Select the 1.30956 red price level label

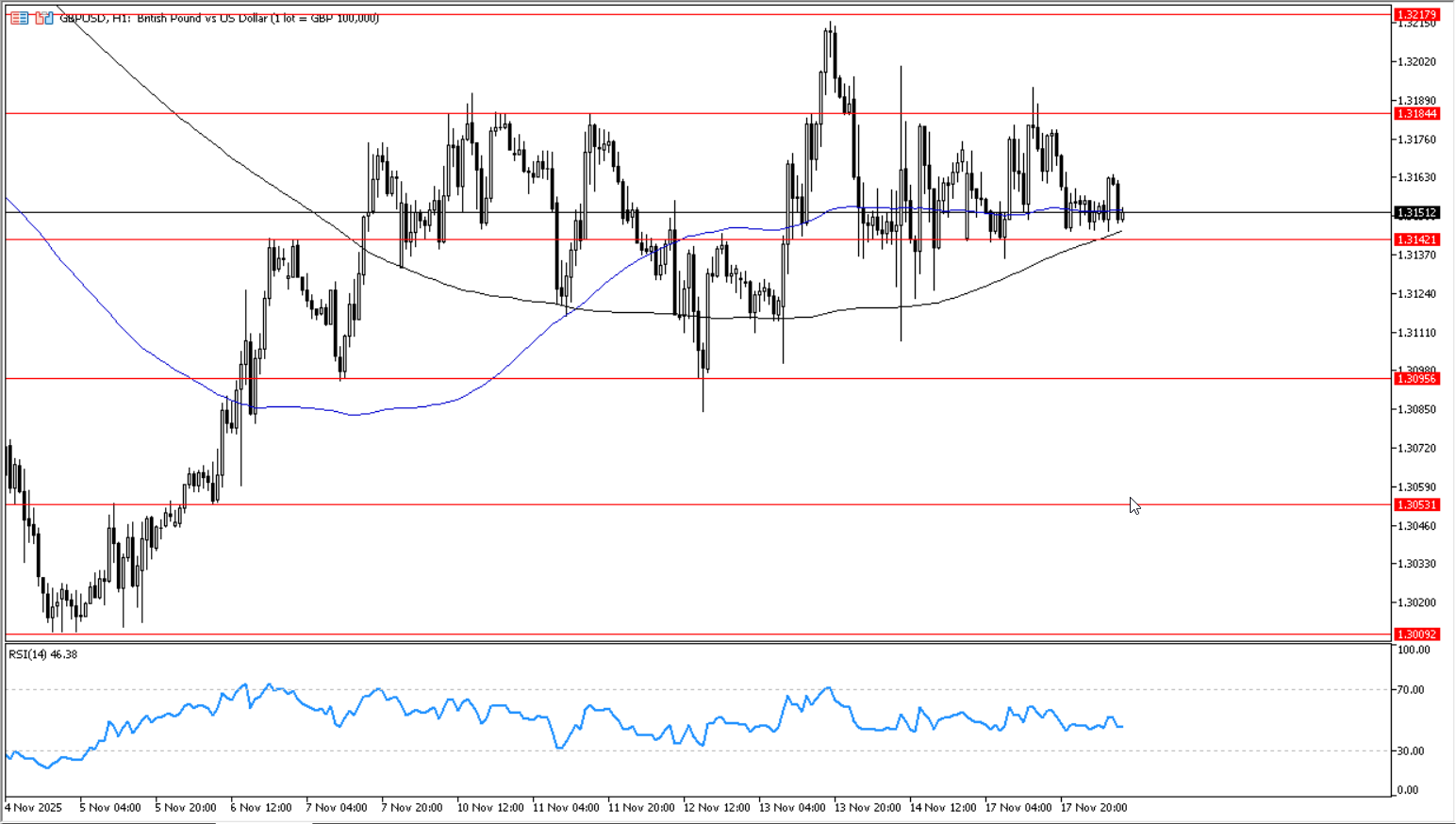(x=1416, y=379)
